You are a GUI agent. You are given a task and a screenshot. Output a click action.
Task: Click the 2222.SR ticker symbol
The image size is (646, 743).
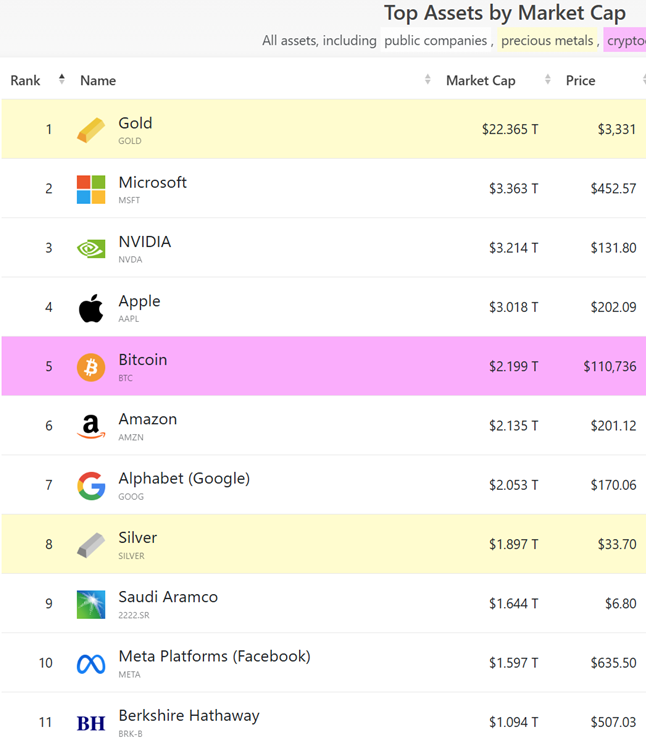tap(134, 615)
